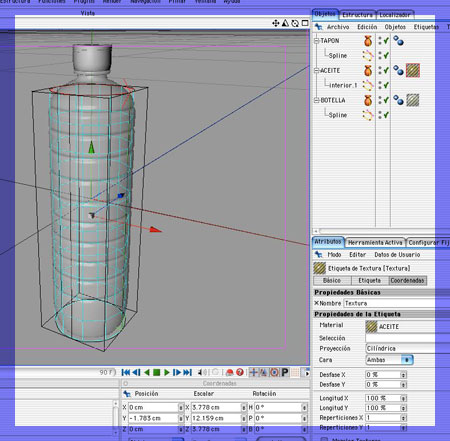Open the Cara dropdown set to Ambos

pos(389,360)
